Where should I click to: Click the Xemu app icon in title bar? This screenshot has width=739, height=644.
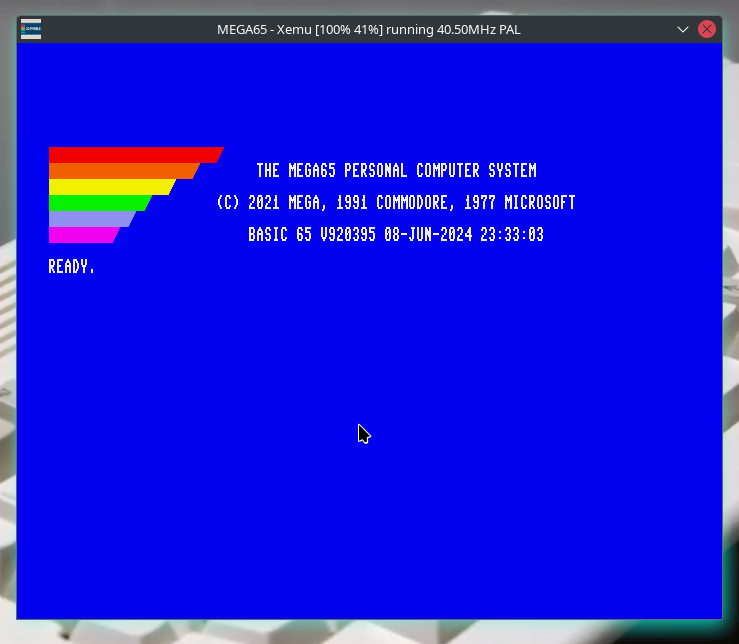coord(31,29)
